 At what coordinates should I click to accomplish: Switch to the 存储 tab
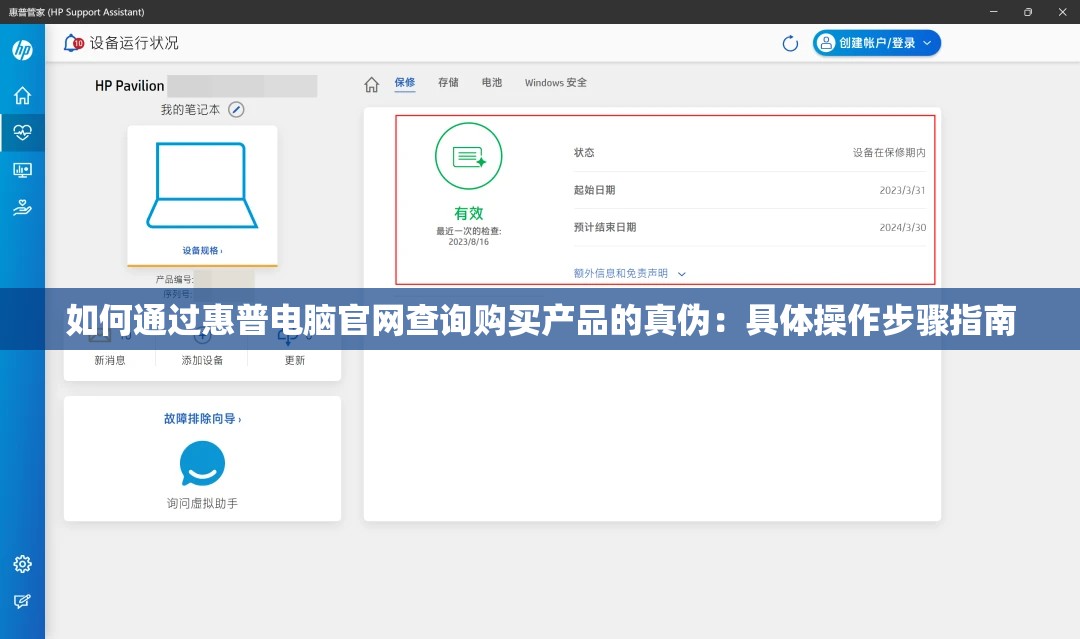(448, 83)
